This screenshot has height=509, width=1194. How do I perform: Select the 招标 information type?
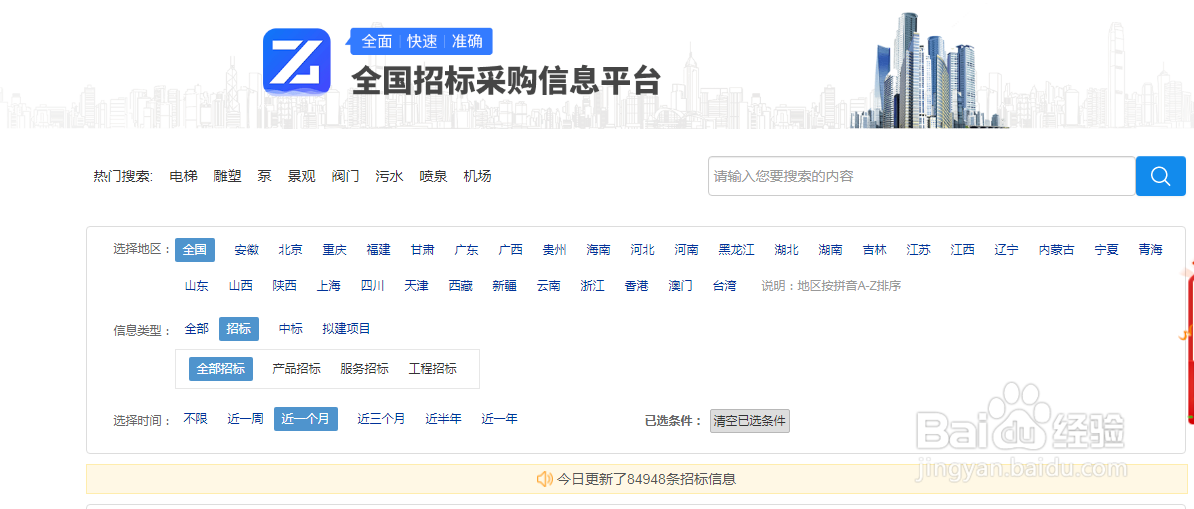click(x=239, y=329)
